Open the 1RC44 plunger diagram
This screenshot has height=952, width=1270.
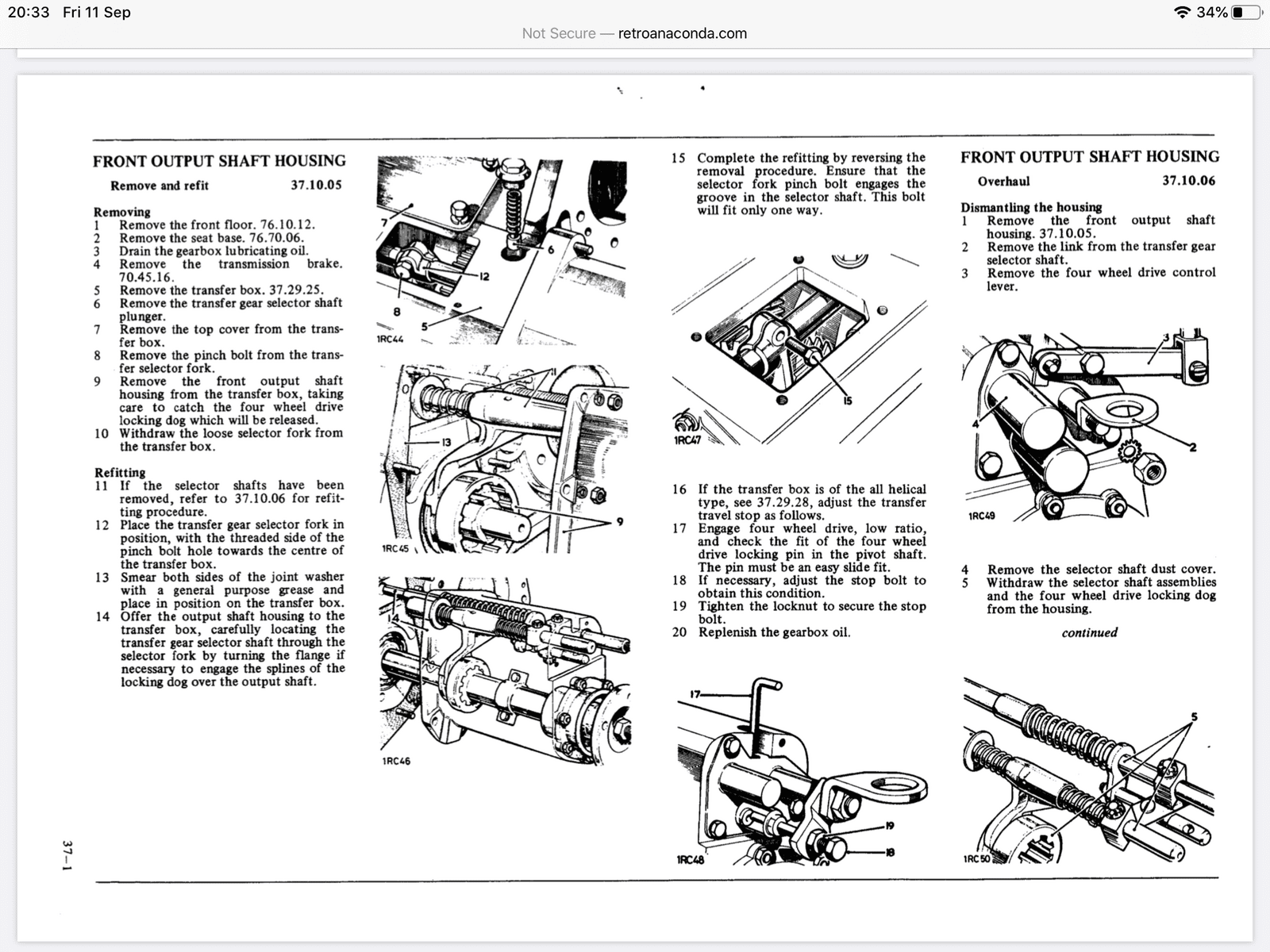tap(502, 251)
